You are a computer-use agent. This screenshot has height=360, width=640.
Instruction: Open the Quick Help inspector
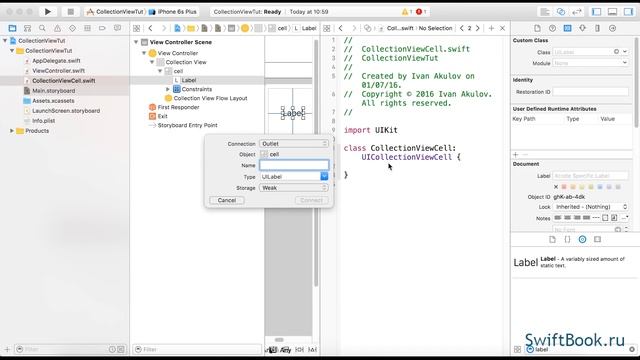tap(552, 28)
